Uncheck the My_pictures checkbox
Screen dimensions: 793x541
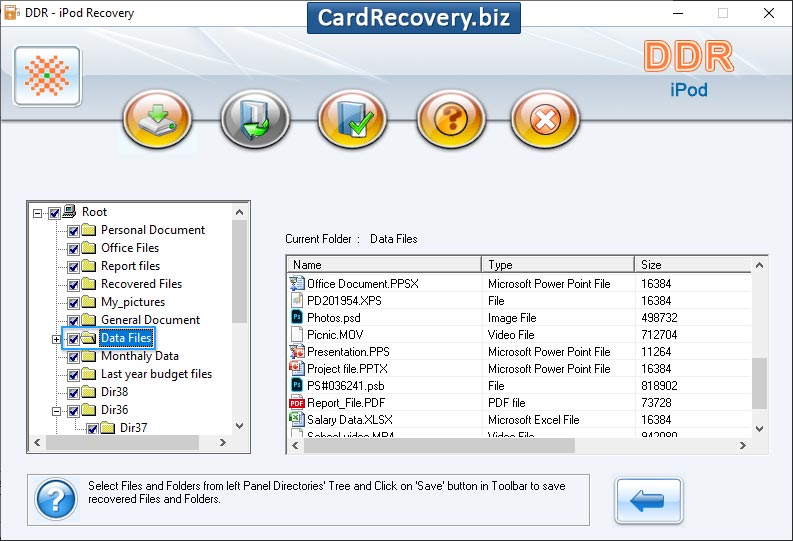(73, 303)
